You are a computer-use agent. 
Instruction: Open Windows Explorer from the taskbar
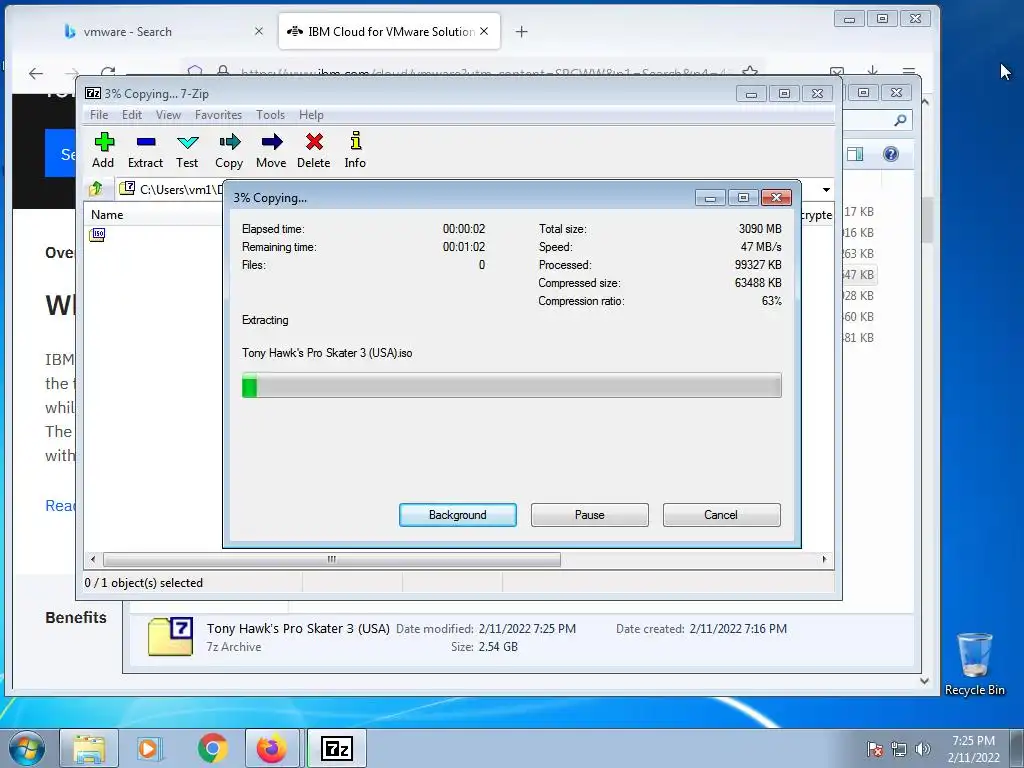pos(89,748)
